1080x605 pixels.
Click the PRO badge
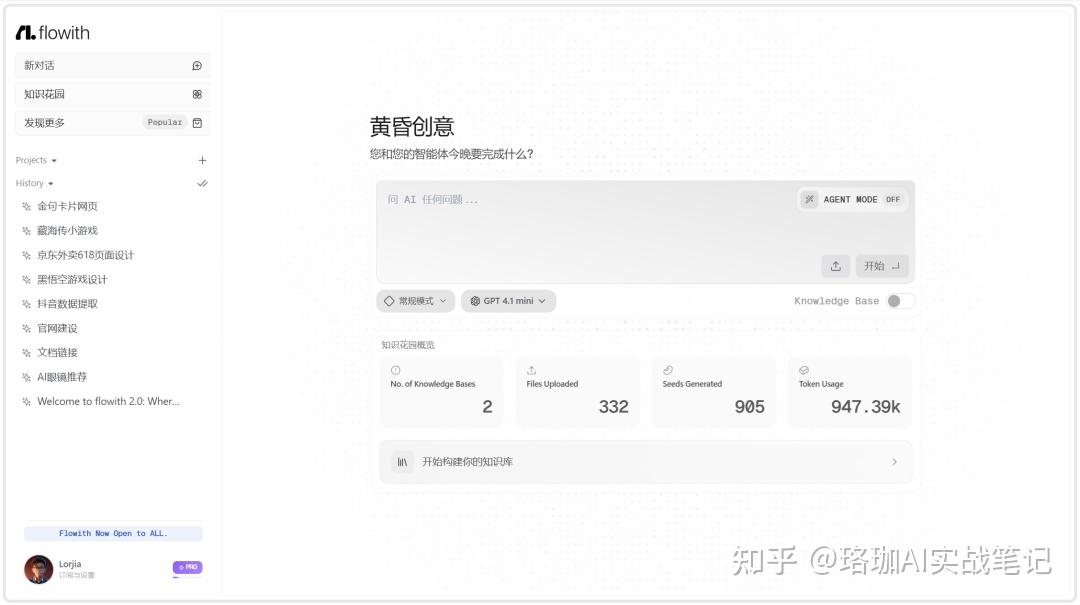pos(187,567)
